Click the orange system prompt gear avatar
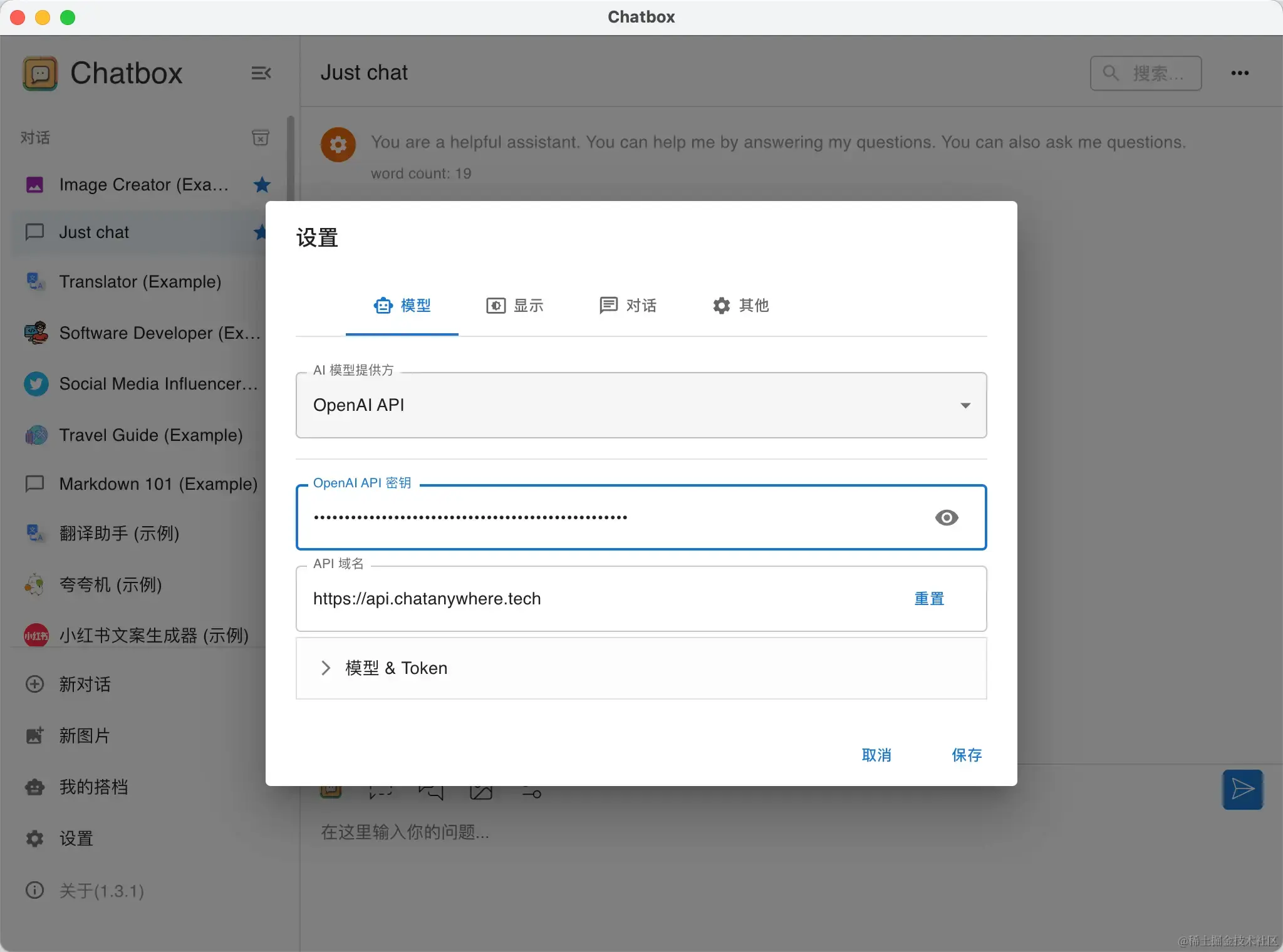Viewport: 1283px width, 952px height. pyautogui.click(x=338, y=145)
